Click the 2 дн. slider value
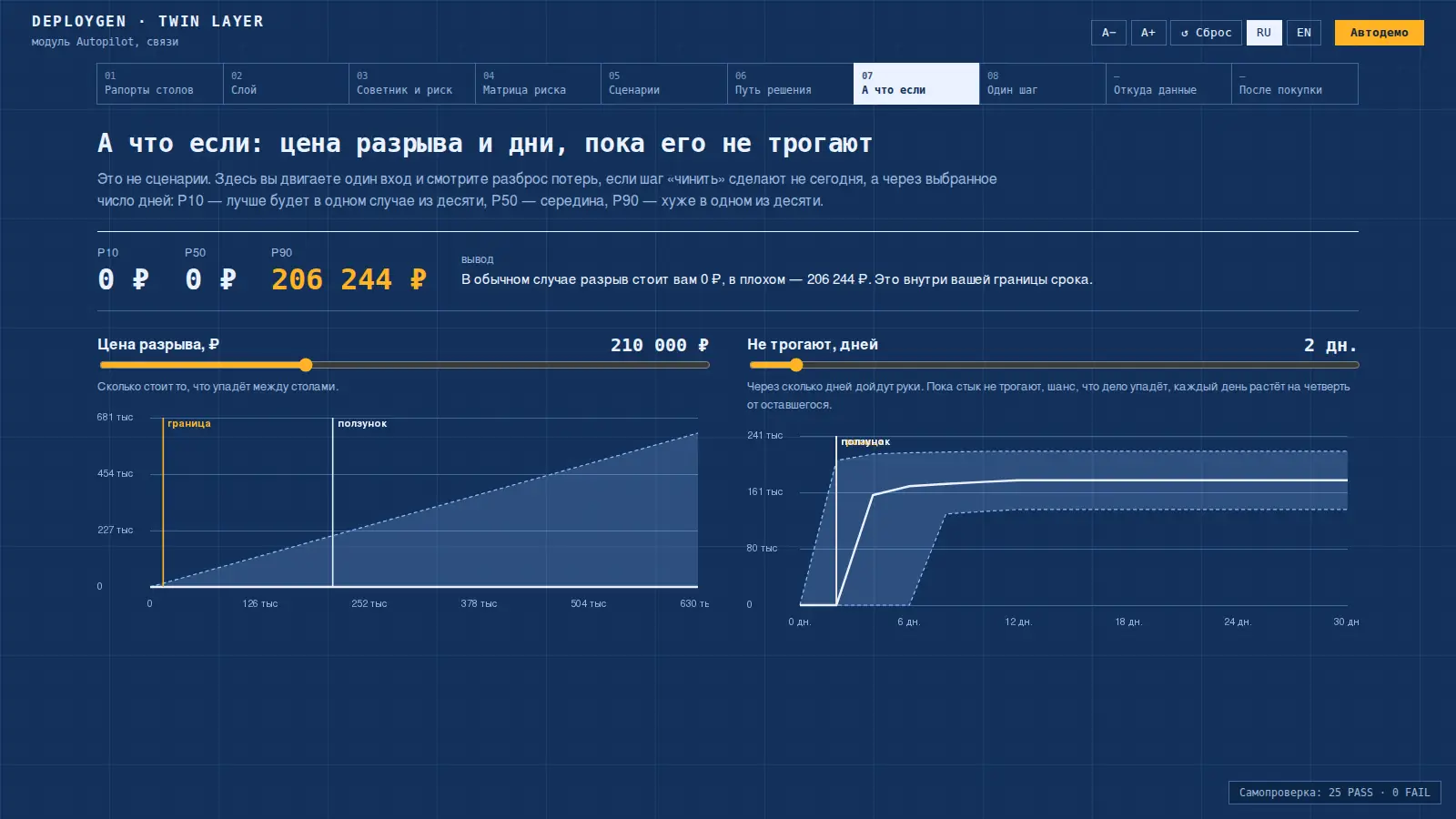The image size is (1456, 819). [x=1330, y=345]
